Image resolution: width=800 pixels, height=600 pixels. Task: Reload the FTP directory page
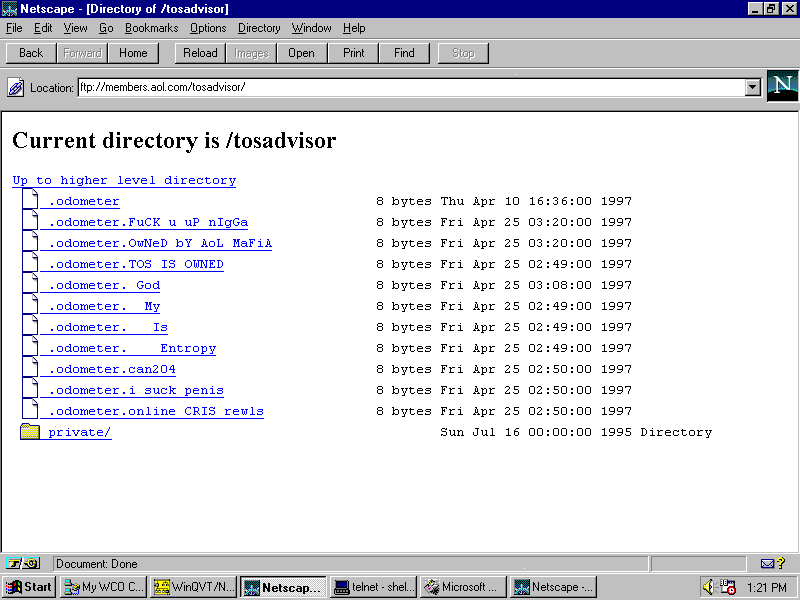pos(200,53)
